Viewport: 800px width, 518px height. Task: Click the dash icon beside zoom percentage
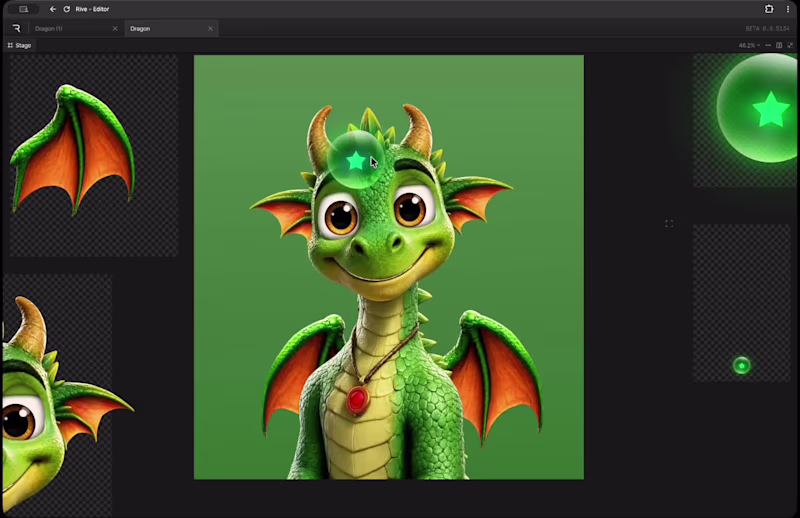(768, 45)
